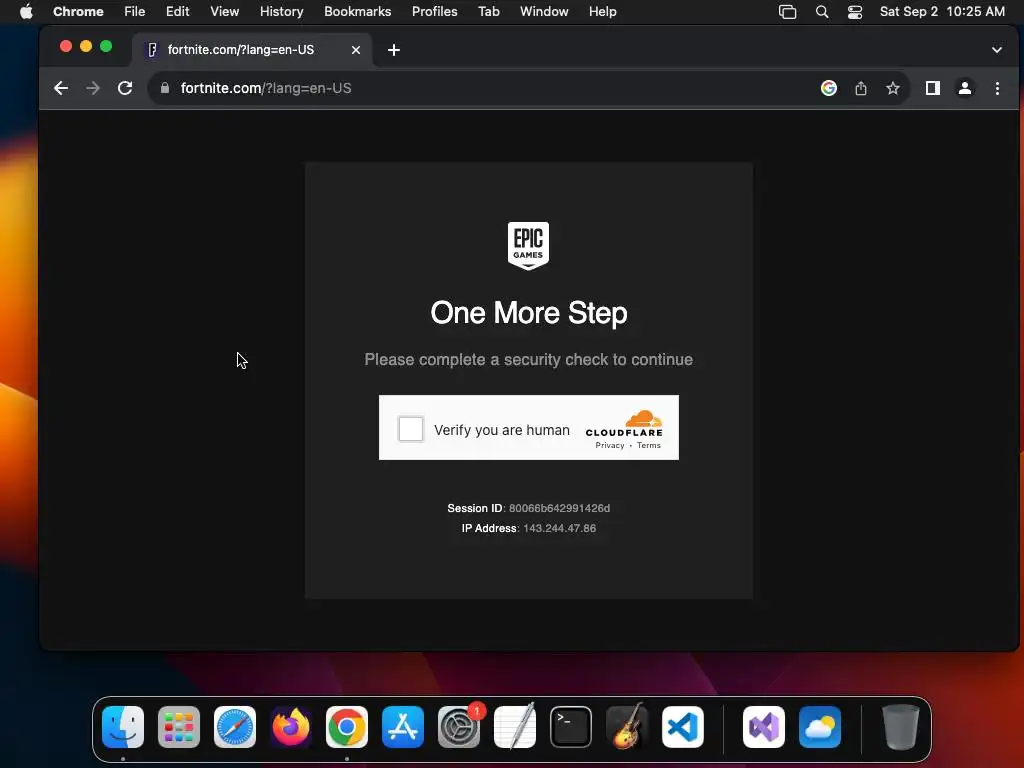Viewport: 1024px width, 768px height.
Task: Close the fortnite.com tab
Action: pos(356,50)
